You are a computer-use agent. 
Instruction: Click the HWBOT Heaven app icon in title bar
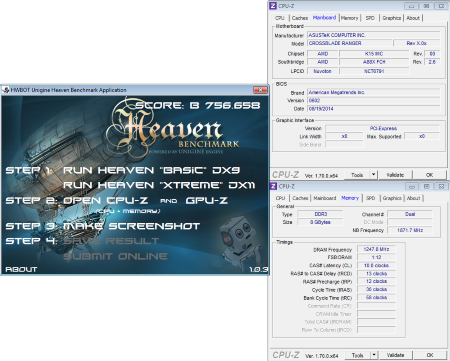[6, 90]
